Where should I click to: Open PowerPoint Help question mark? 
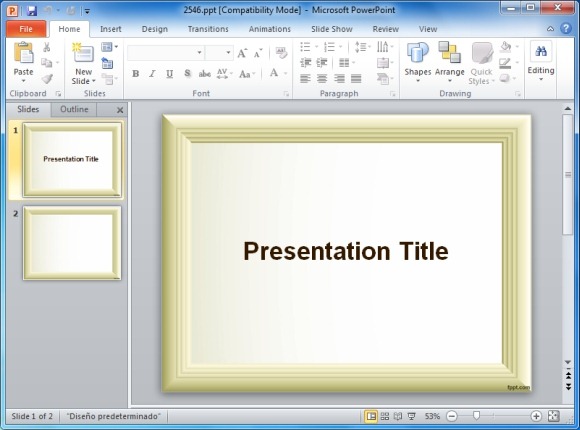pos(566,28)
